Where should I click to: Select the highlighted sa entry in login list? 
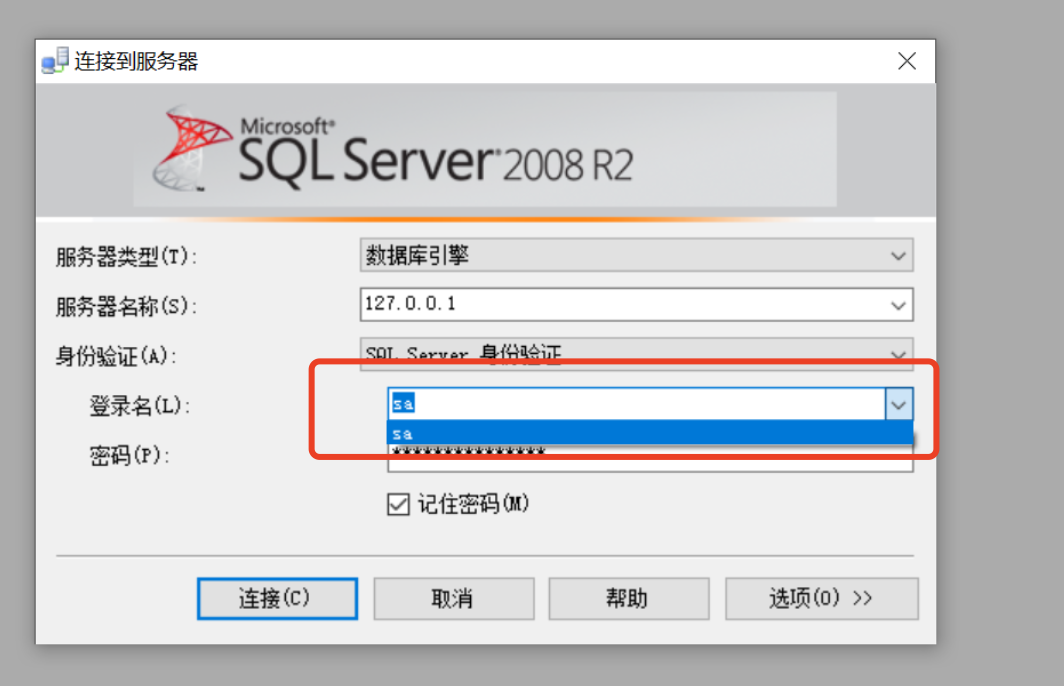[650, 433]
